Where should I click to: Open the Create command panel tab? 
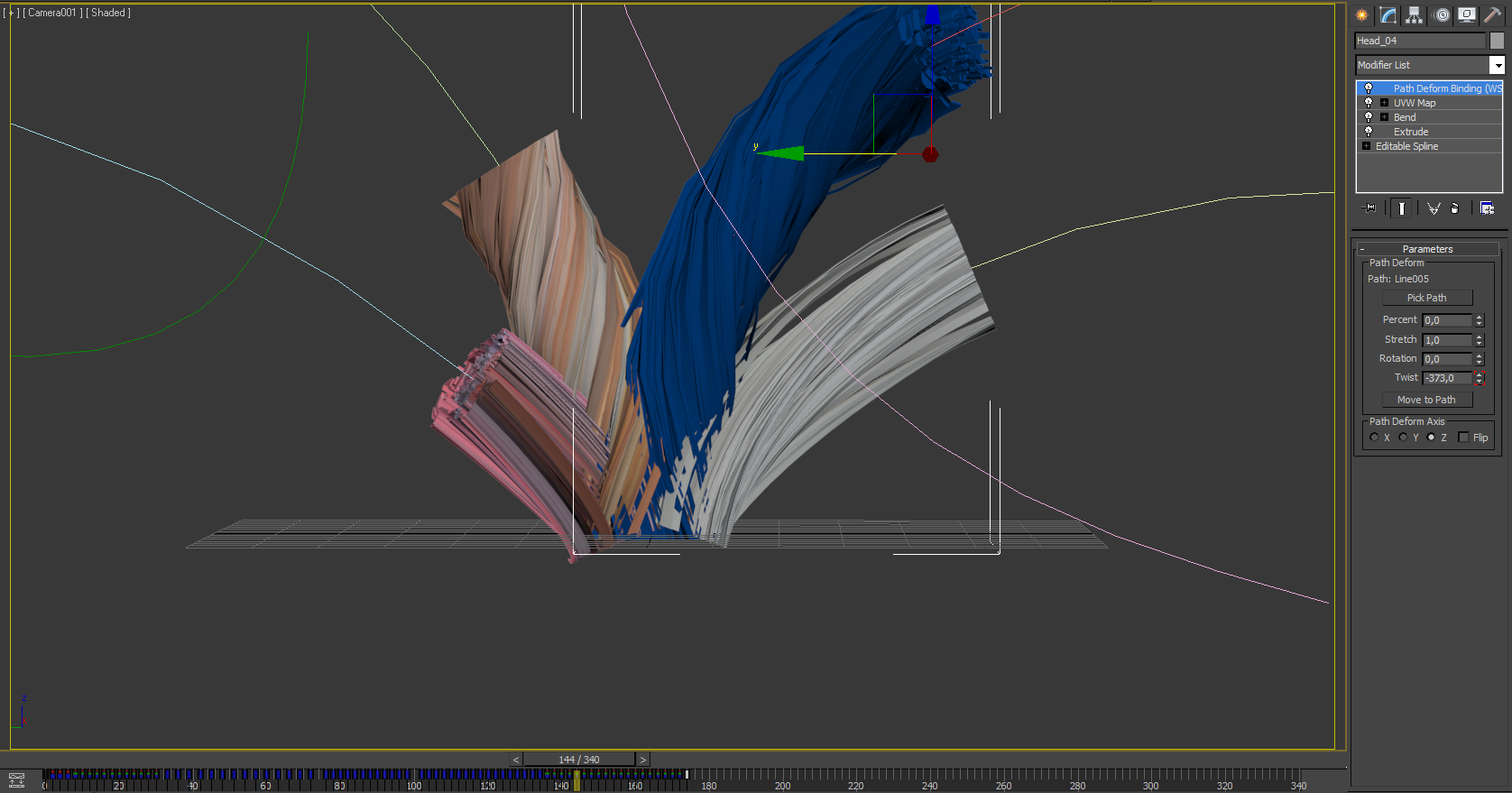pos(1362,15)
